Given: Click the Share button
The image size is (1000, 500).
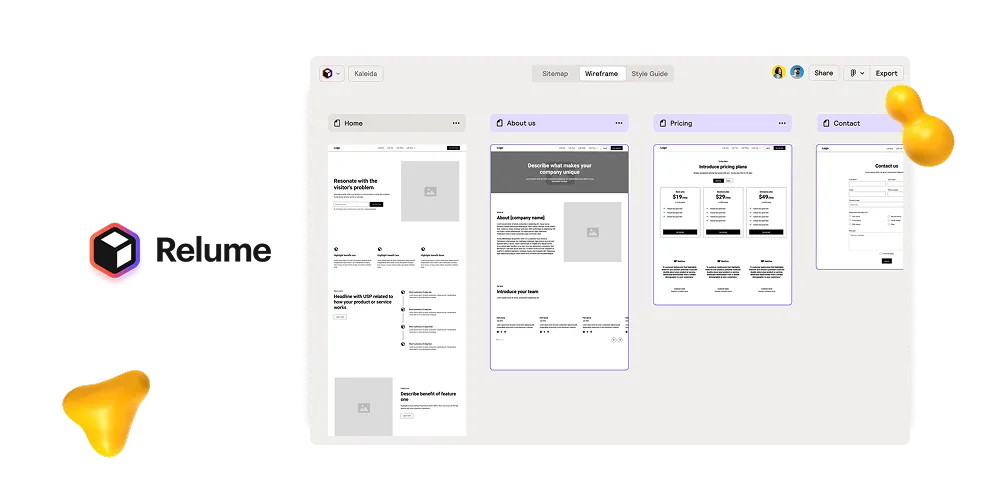Looking at the screenshot, I should (823, 73).
